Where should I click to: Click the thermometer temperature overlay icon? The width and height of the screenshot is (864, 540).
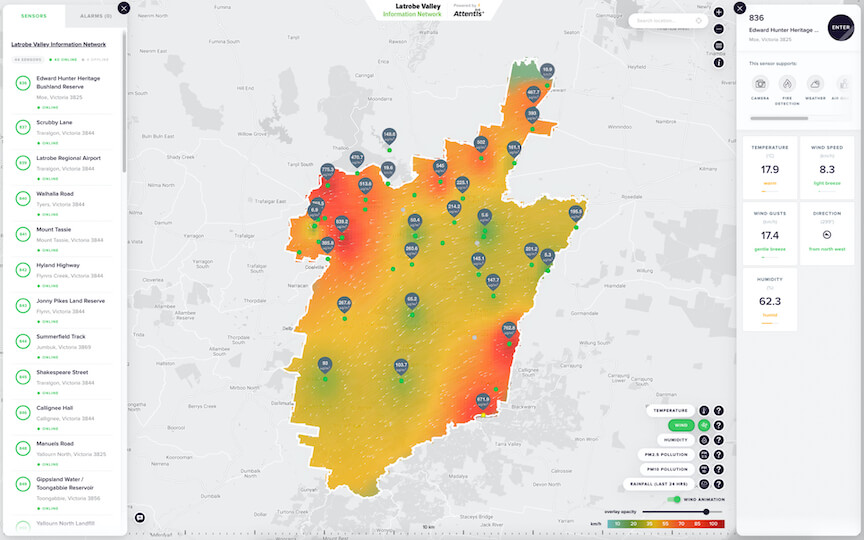(704, 411)
